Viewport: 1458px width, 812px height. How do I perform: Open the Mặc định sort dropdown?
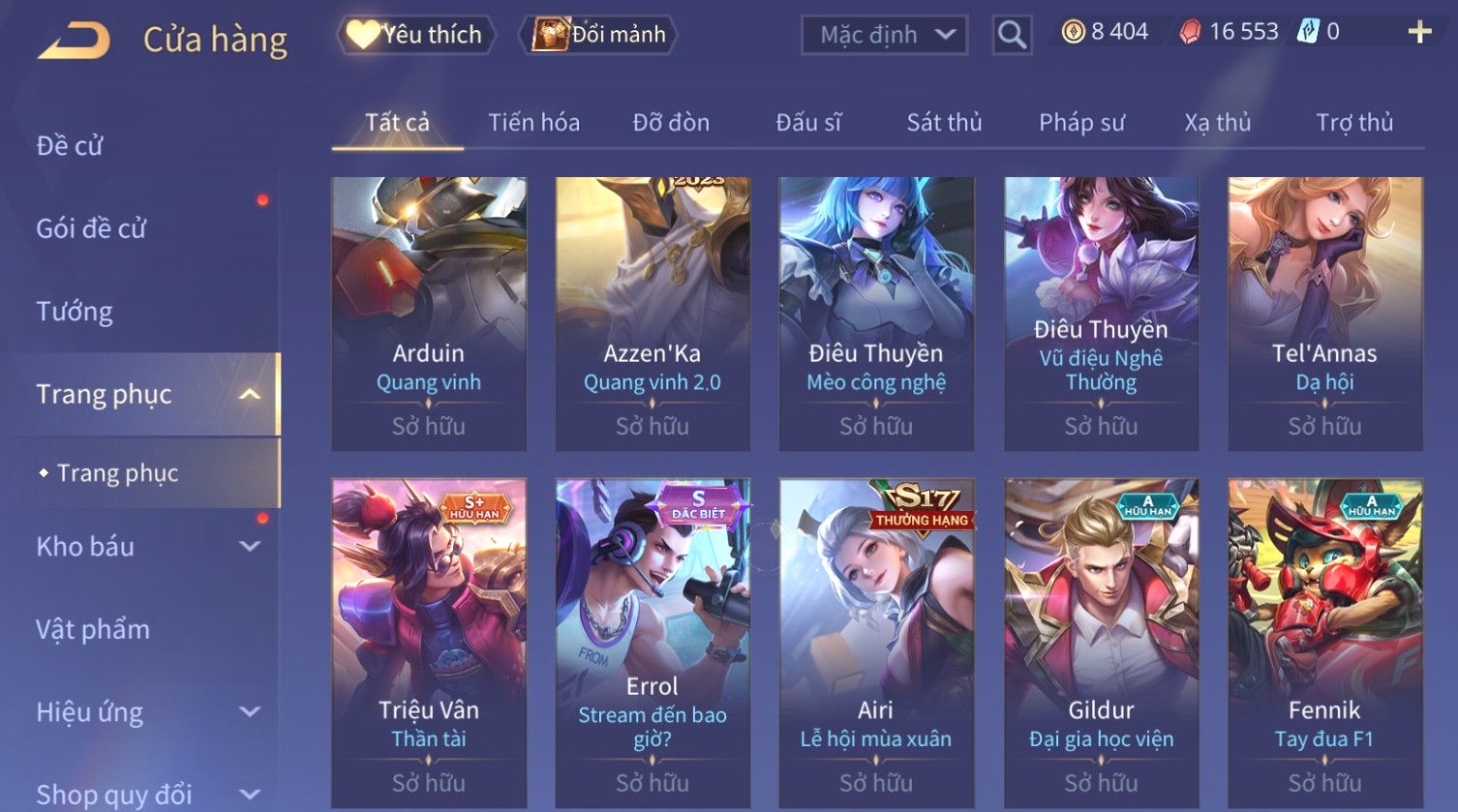[884, 35]
